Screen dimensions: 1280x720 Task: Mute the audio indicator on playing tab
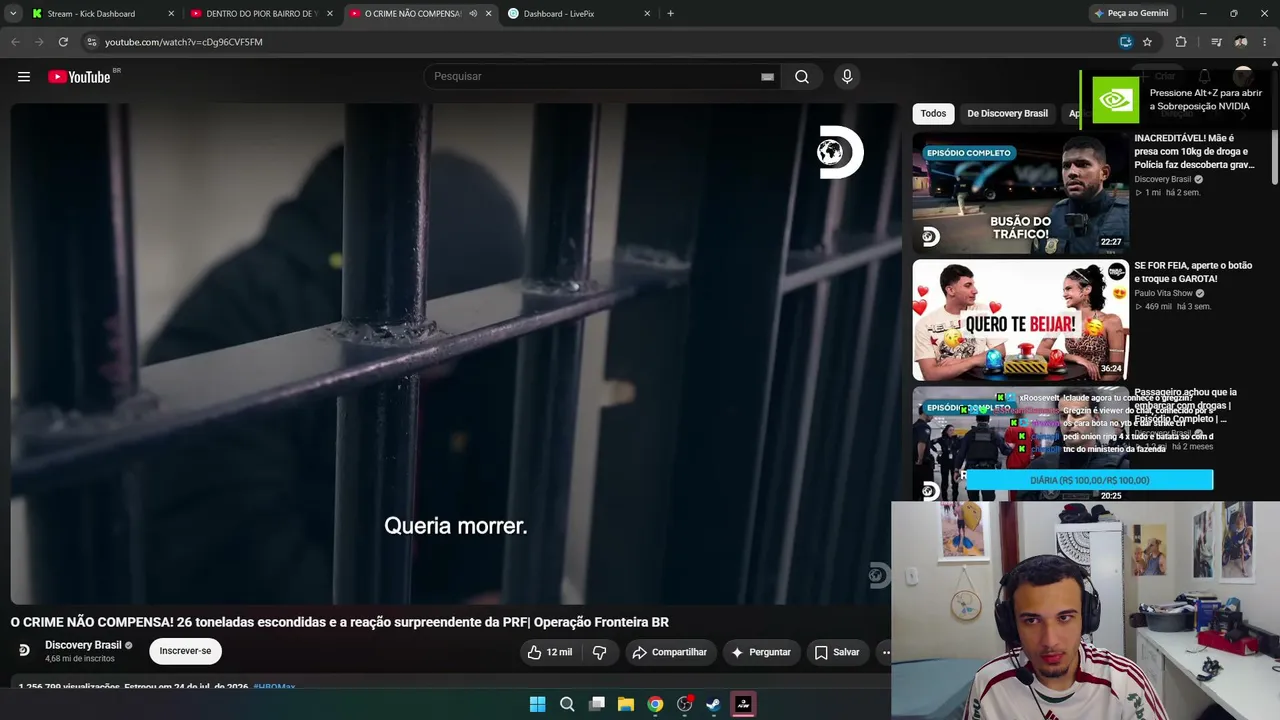tap(473, 14)
